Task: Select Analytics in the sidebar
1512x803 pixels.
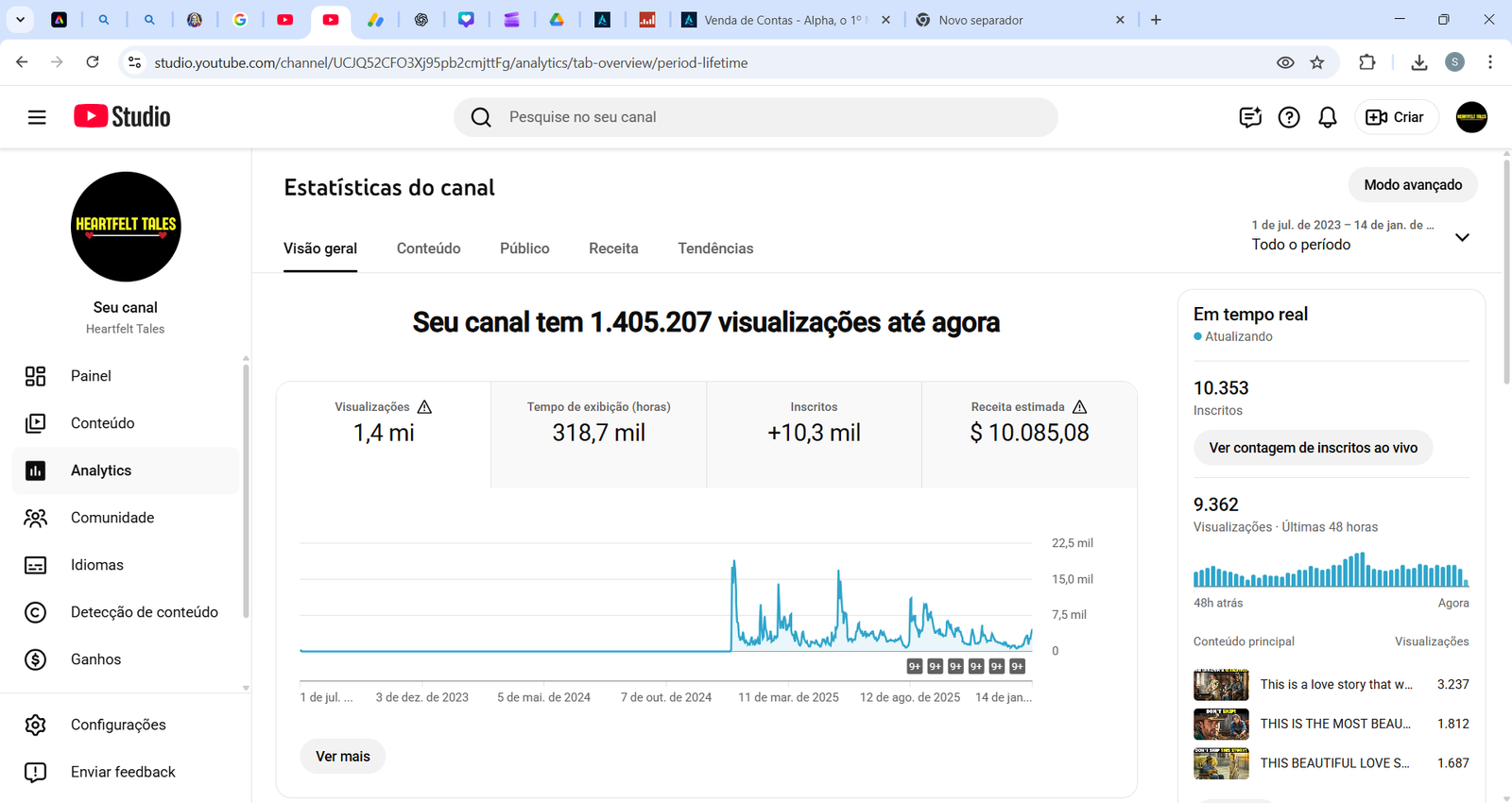Action: tap(126, 470)
